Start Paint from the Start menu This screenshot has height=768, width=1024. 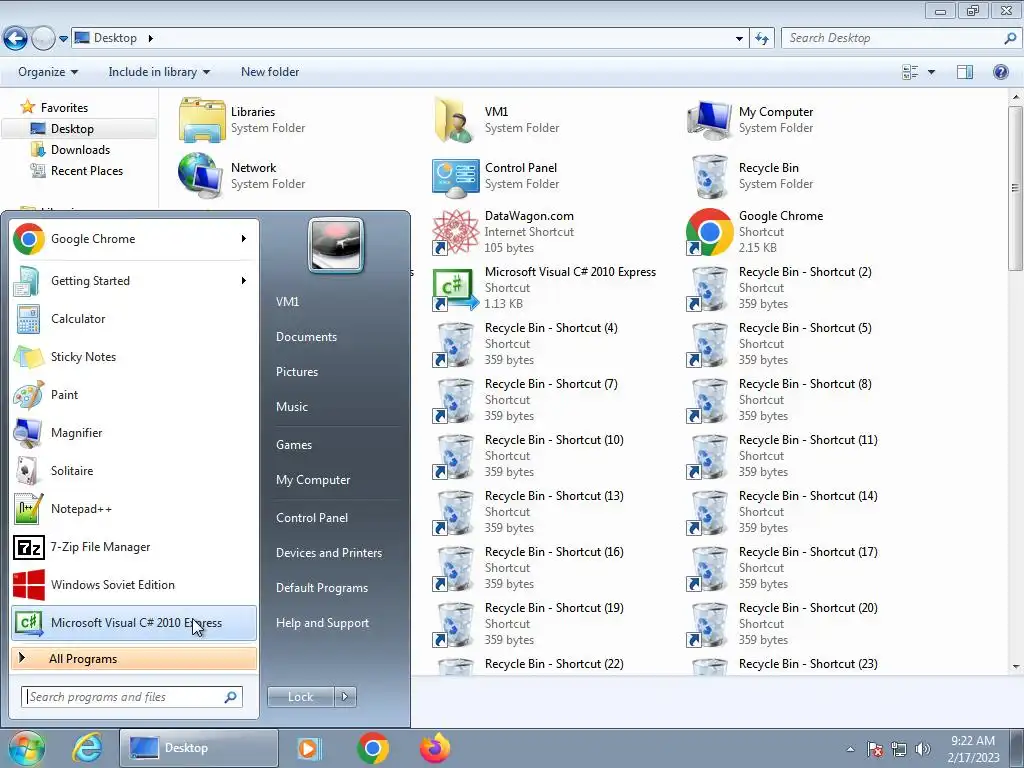point(134,394)
